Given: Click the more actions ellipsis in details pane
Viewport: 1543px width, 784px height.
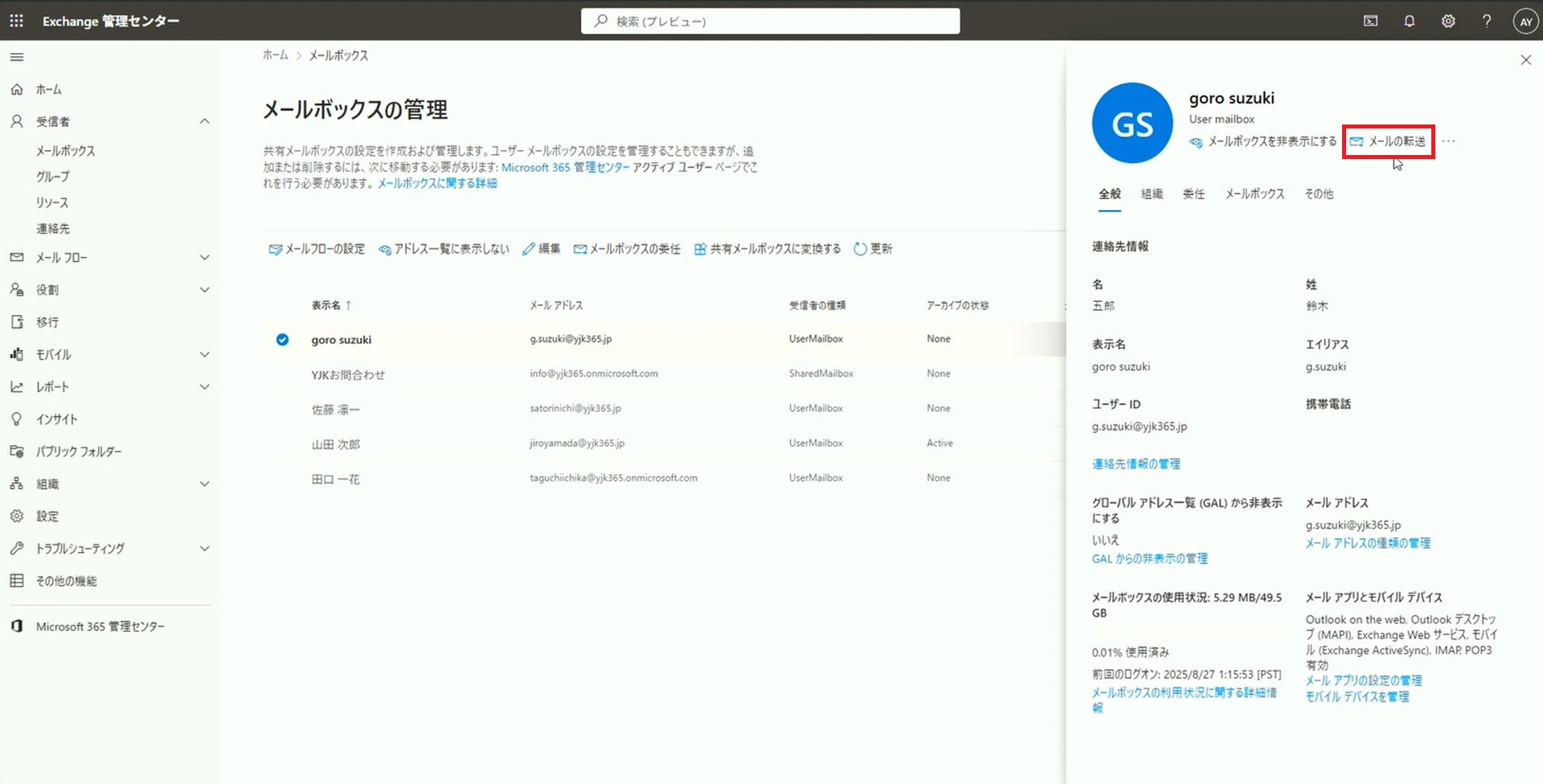Looking at the screenshot, I should coord(1448,141).
